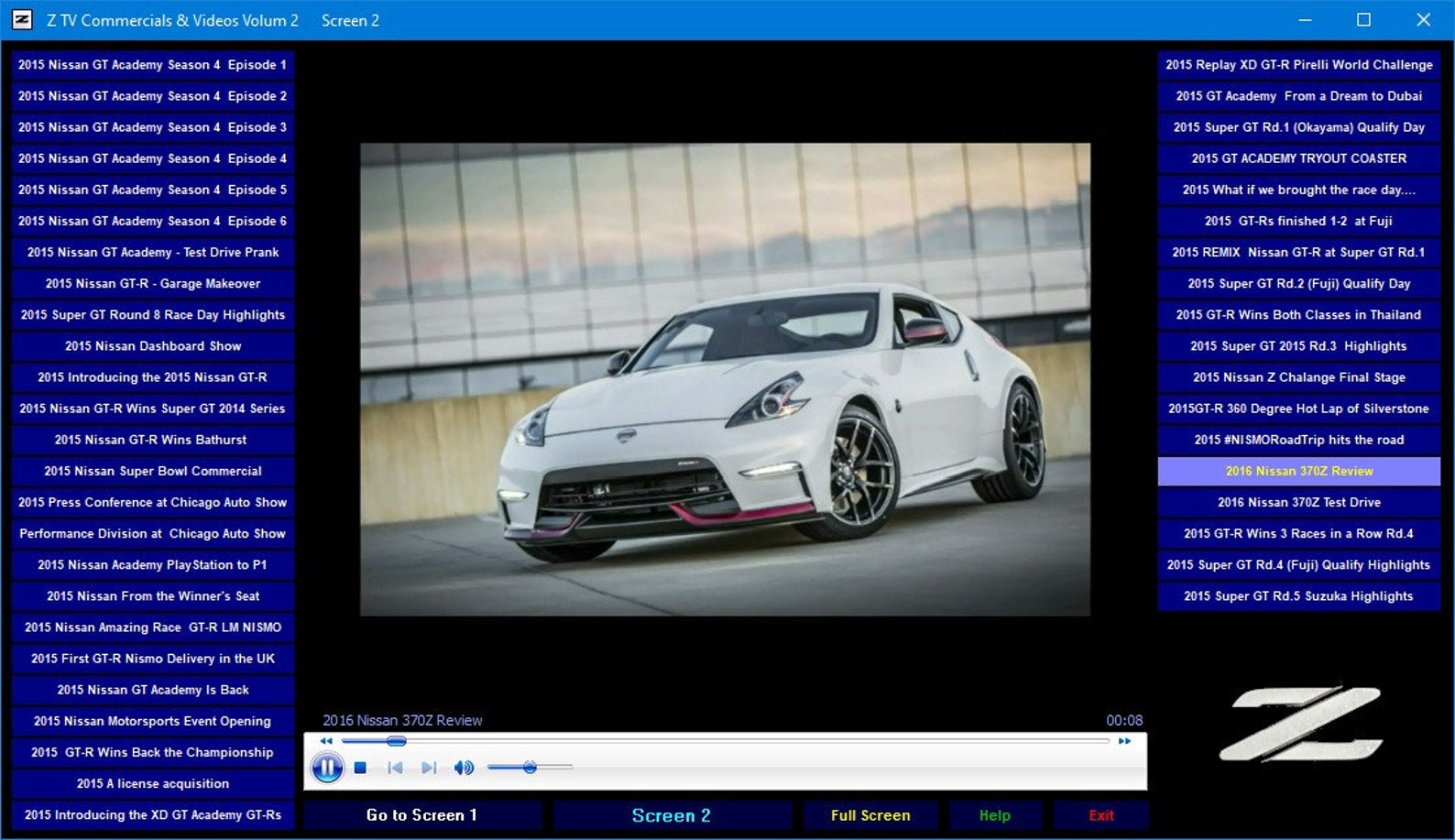
Task: Open Nissan GT-R Garage Makeover video
Action: pos(153,284)
